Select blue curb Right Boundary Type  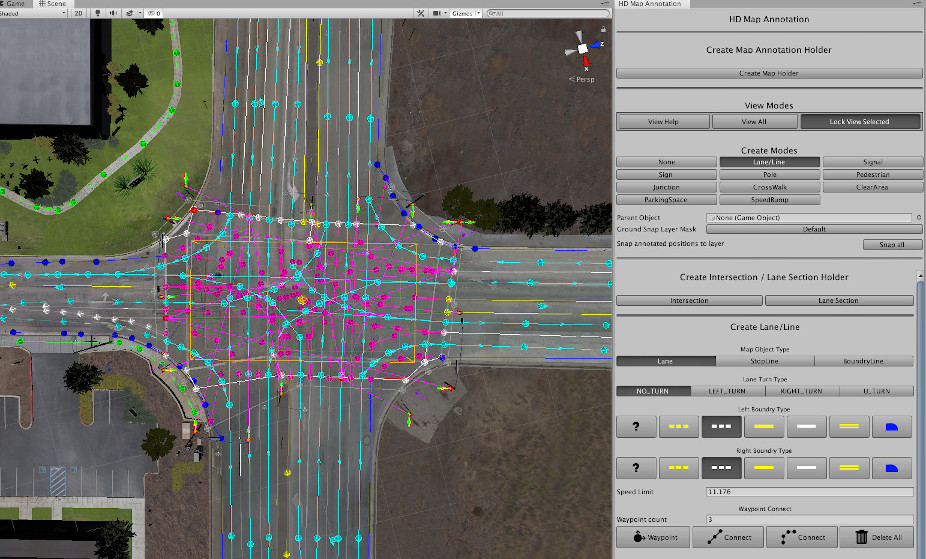pos(892,468)
